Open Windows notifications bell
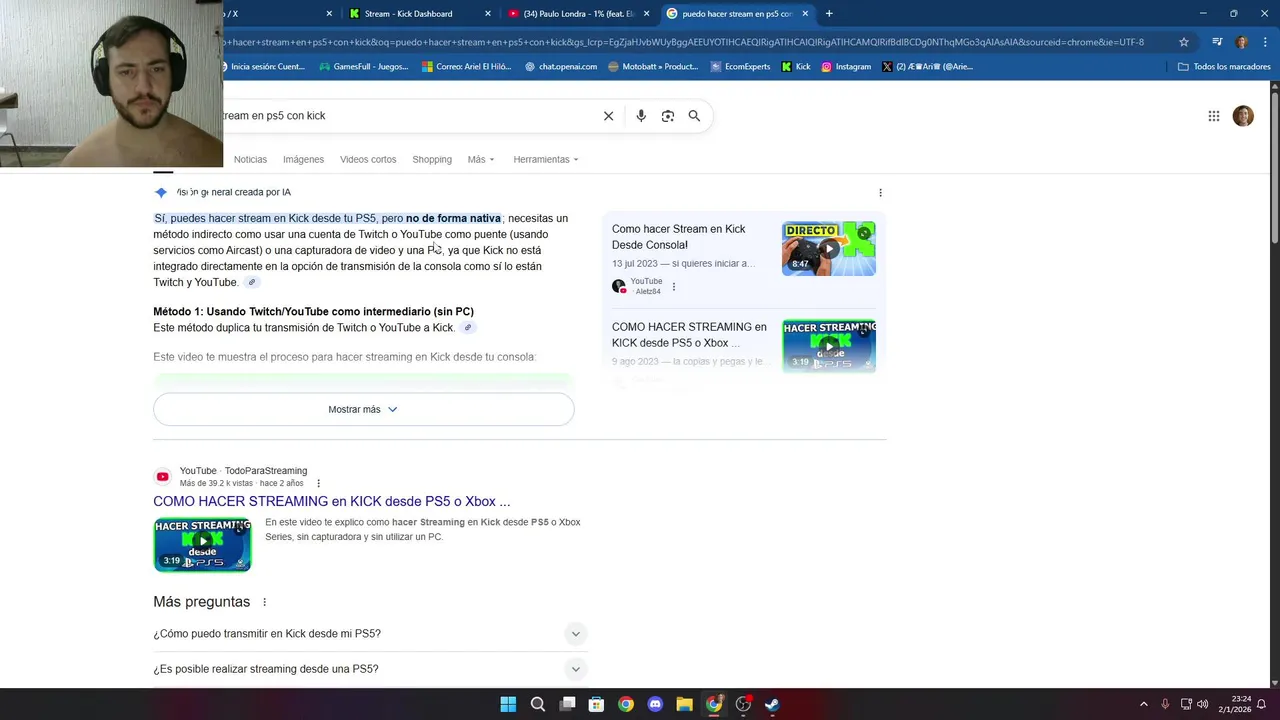The image size is (1280, 720). (1261, 704)
